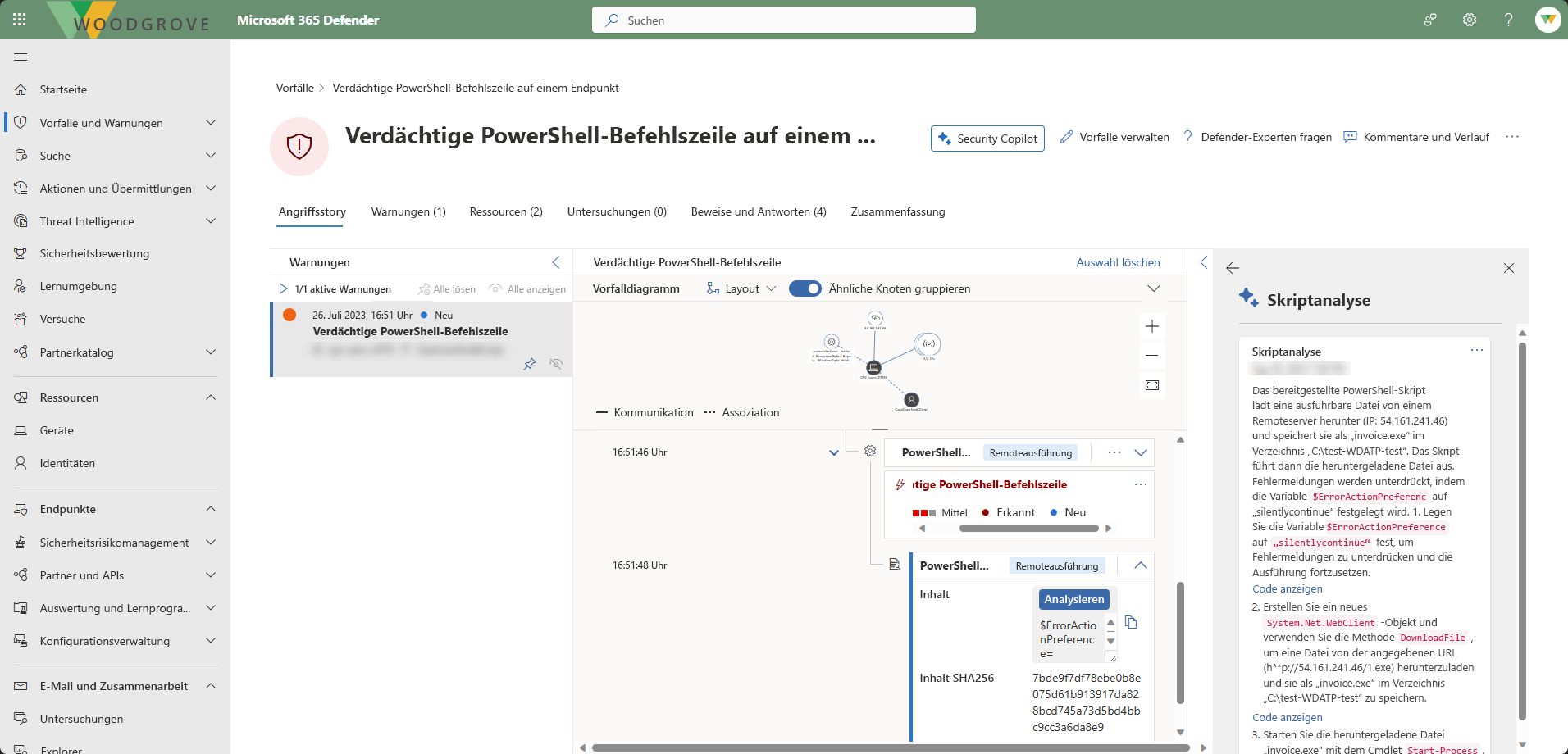1568x754 pixels.
Task: Open Versuche icon in sidebar
Action: [x=21, y=319]
